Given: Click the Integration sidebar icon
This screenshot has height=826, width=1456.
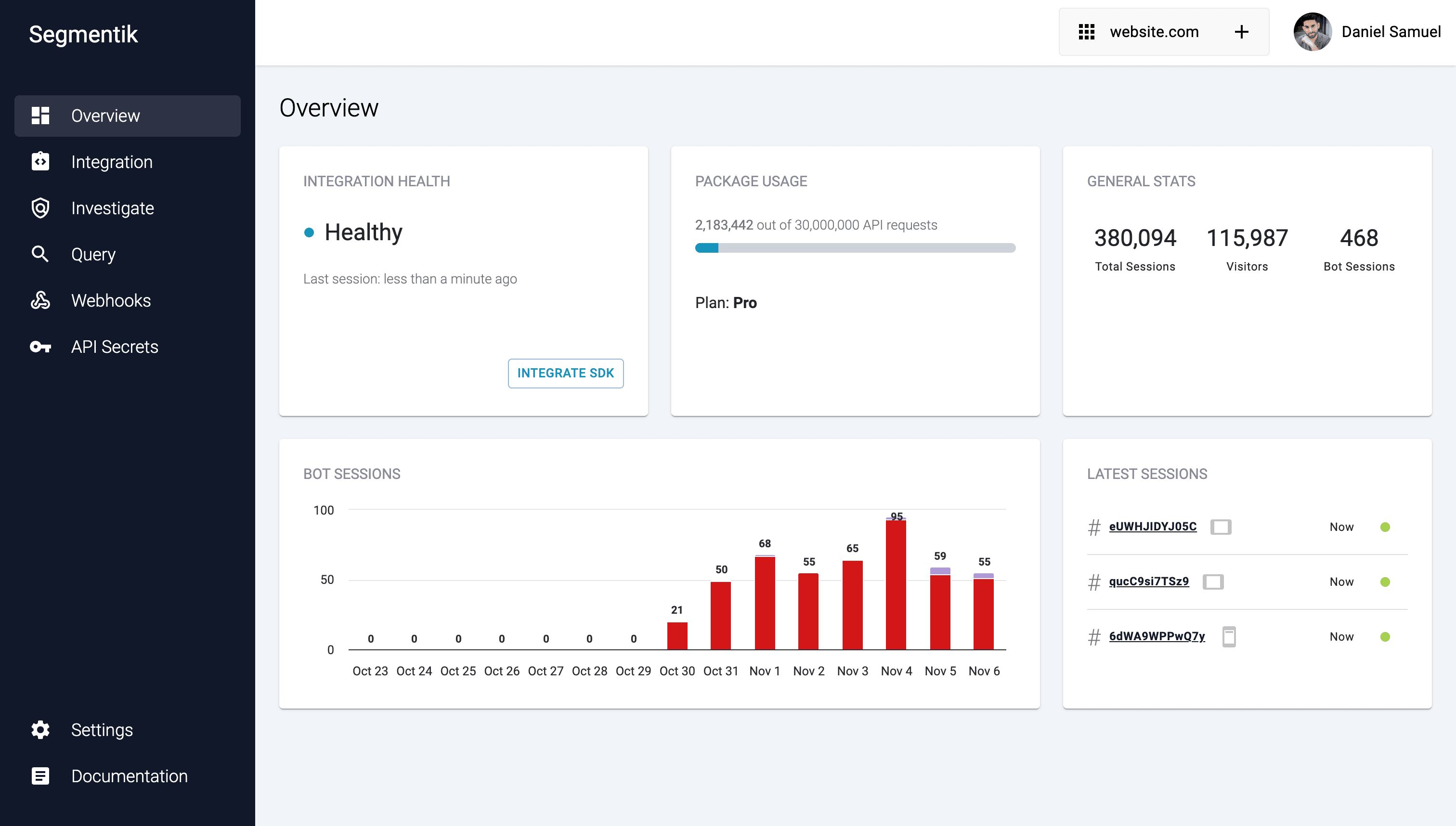Looking at the screenshot, I should (x=40, y=162).
